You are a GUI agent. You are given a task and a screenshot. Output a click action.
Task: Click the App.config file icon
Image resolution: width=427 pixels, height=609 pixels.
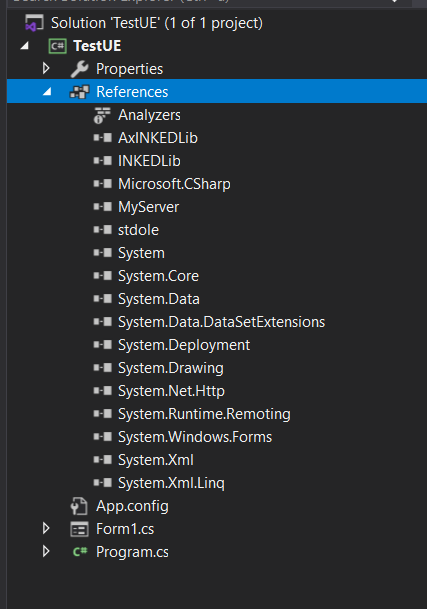(79, 506)
